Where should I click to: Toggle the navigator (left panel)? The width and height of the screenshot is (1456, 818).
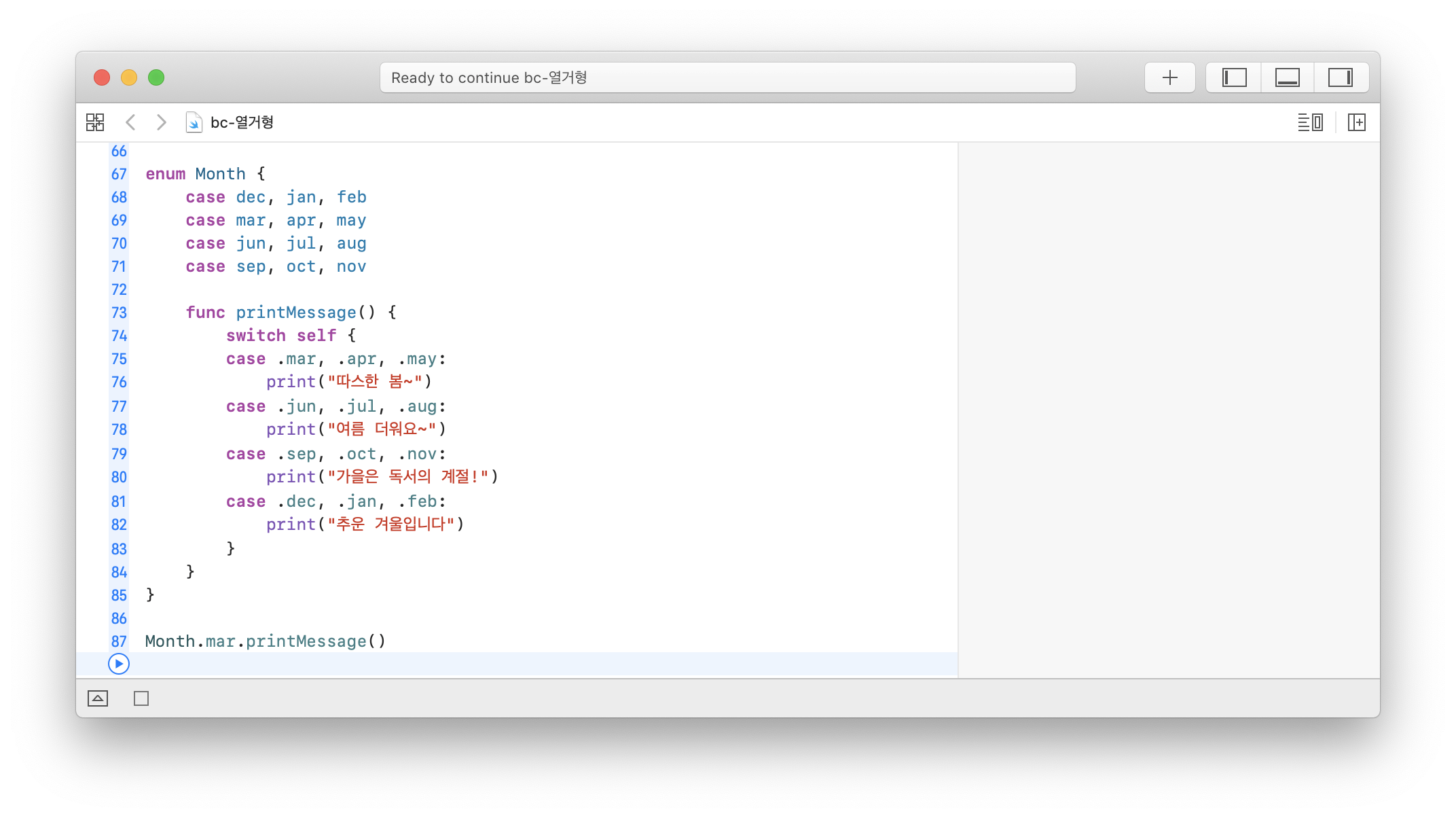tap(1234, 77)
